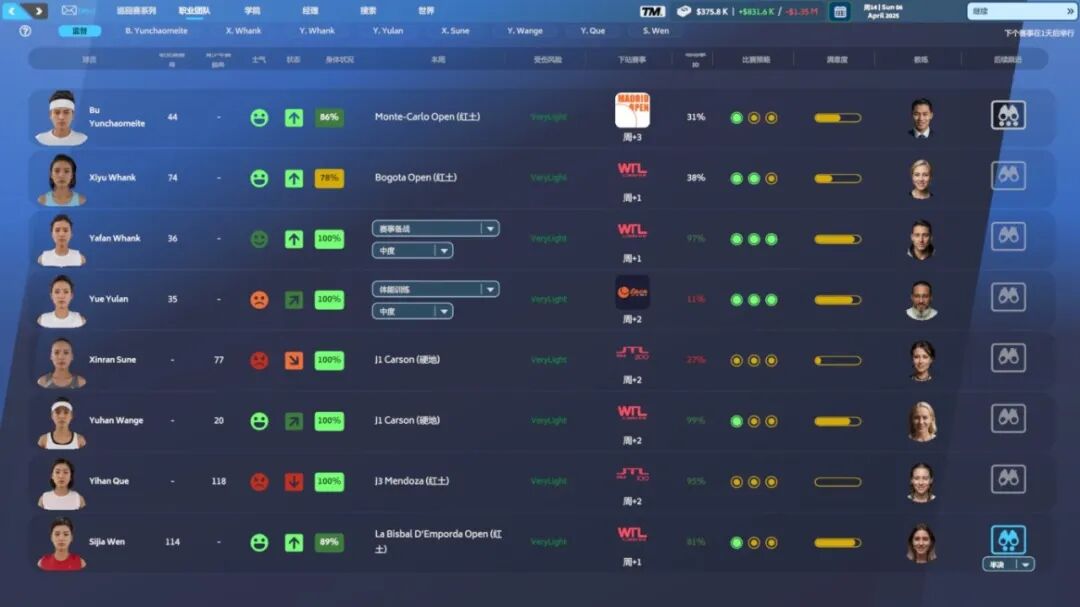
Task: Switch to the 学院 menu tab
Action: click(x=252, y=11)
